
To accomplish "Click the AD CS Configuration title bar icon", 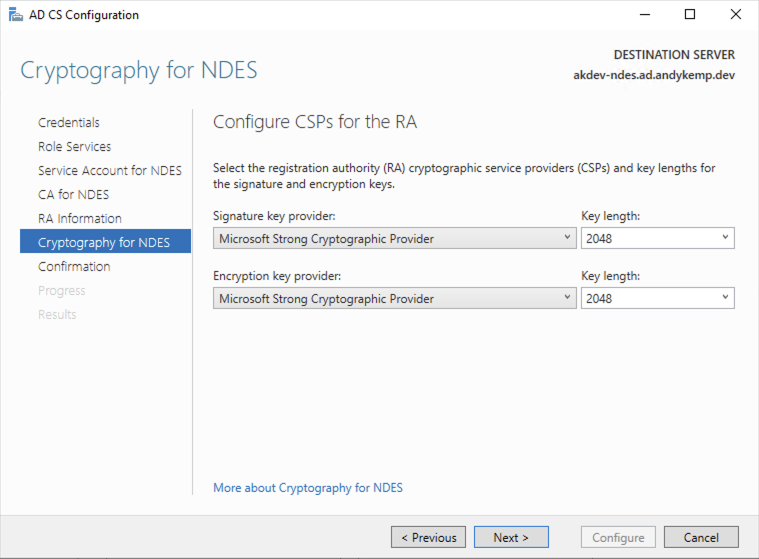I will [15, 15].
